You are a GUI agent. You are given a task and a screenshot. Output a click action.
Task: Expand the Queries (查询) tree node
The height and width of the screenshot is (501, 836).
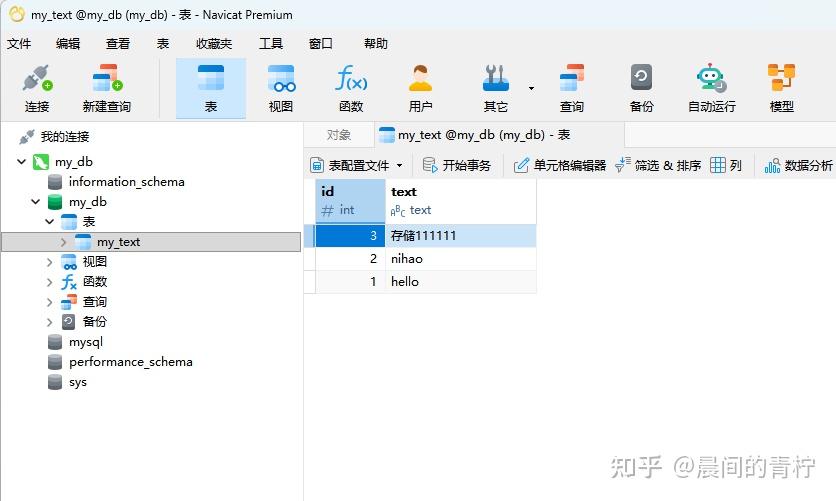click(49, 302)
